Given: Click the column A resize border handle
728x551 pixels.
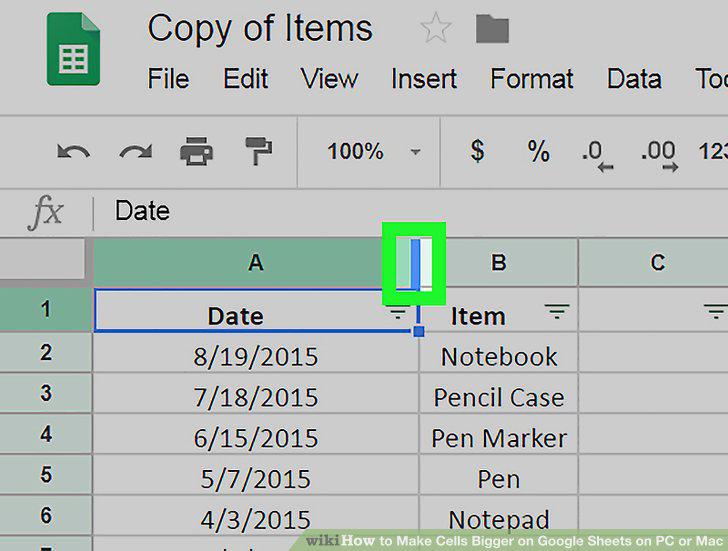Looking at the screenshot, I should 415,264.
